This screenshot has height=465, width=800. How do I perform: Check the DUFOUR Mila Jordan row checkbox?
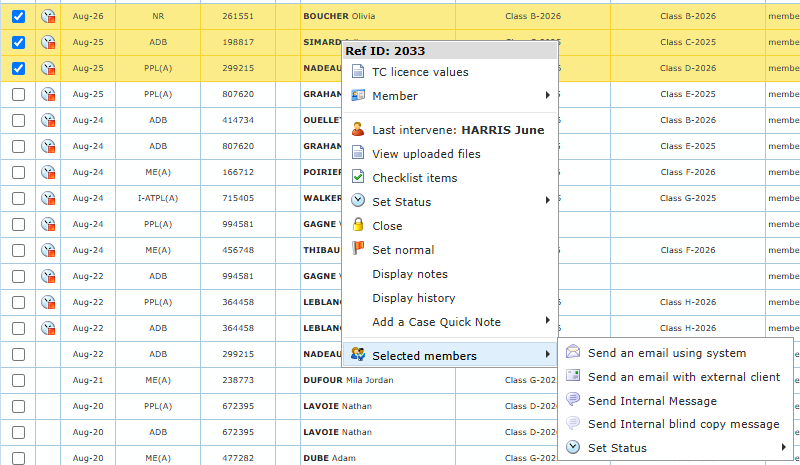click(x=18, y=380)
